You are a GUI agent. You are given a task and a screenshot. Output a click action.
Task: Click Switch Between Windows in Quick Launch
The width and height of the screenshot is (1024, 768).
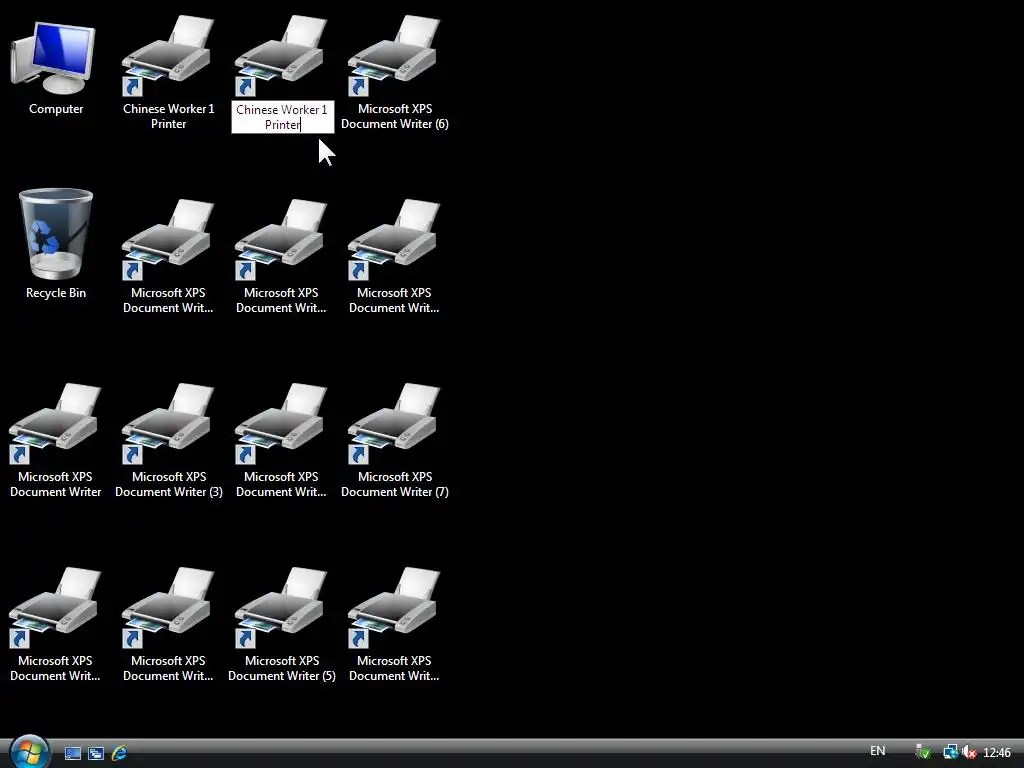96,754
